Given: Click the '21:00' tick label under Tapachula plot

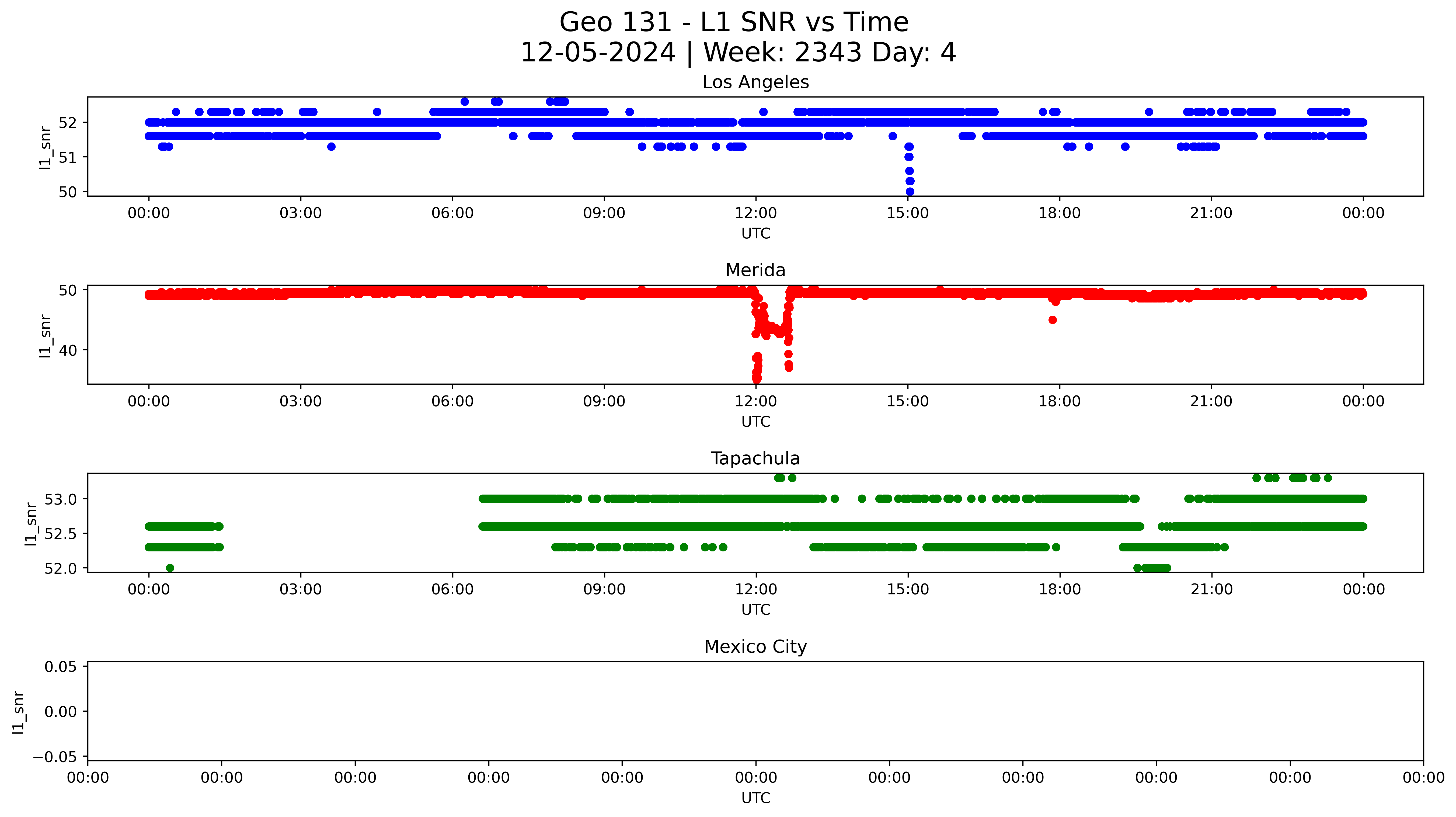Looking at the screenshot, I should tap(1211, 589).
